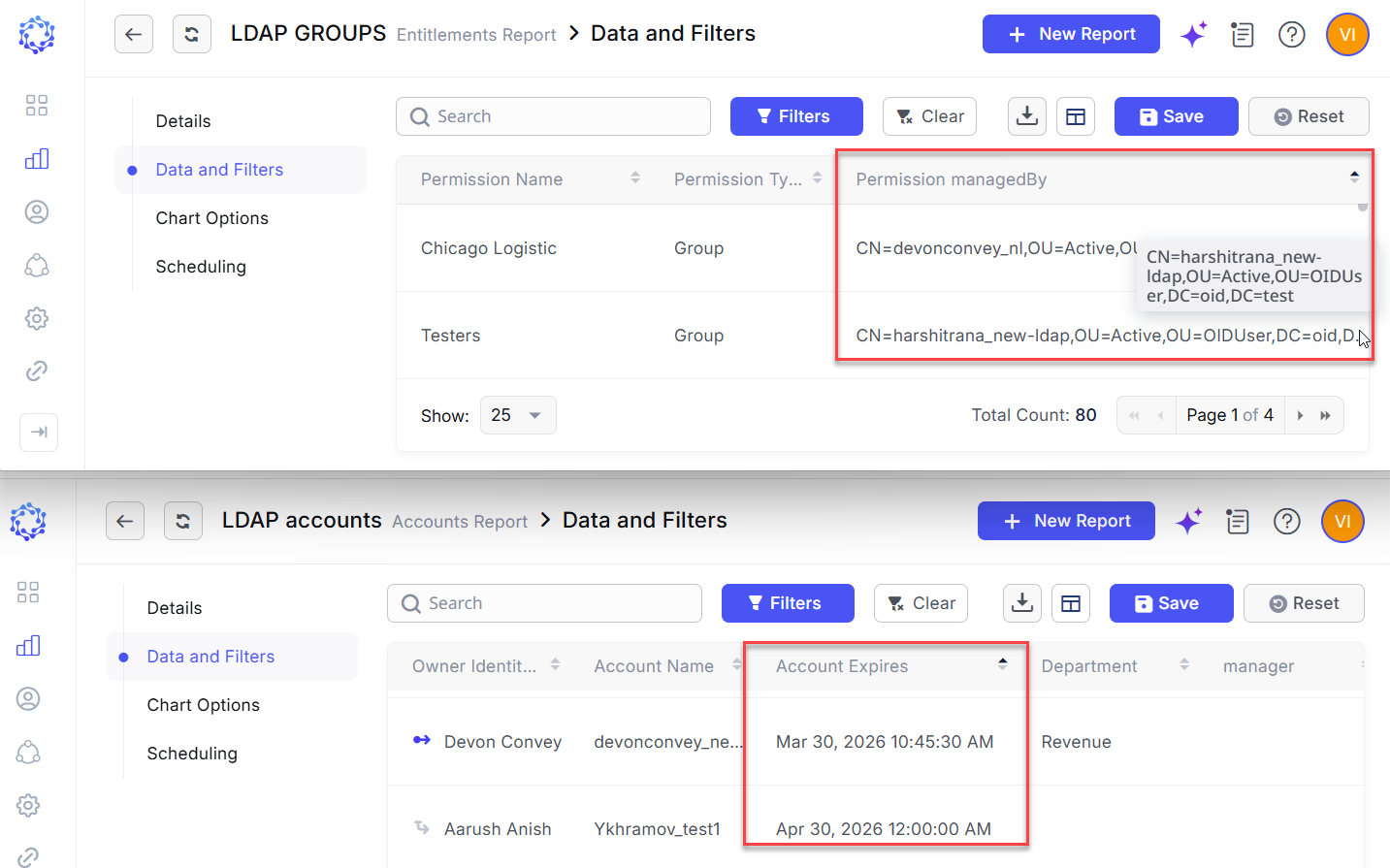Viewport: 1390px width, 868px height.
Task: Sort by Department column
Action: coord(1184,665)
